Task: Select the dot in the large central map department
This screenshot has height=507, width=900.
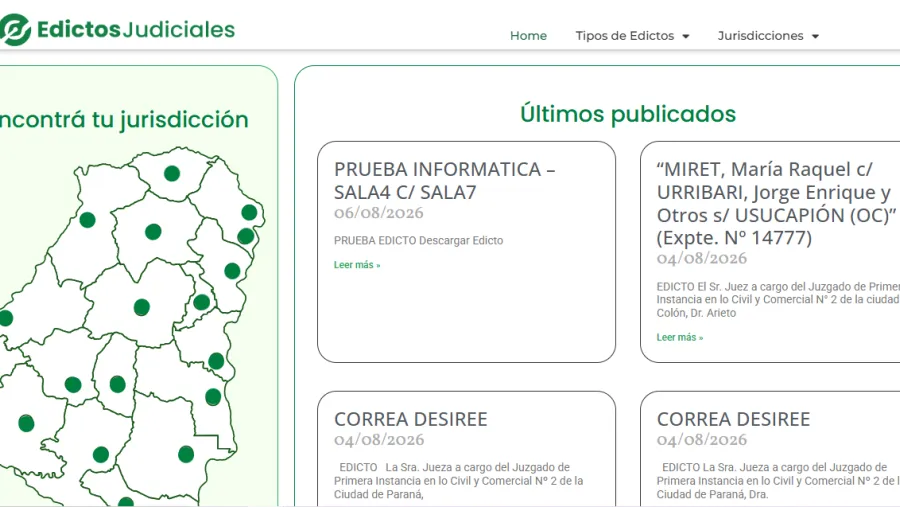Action: (142, 307)
